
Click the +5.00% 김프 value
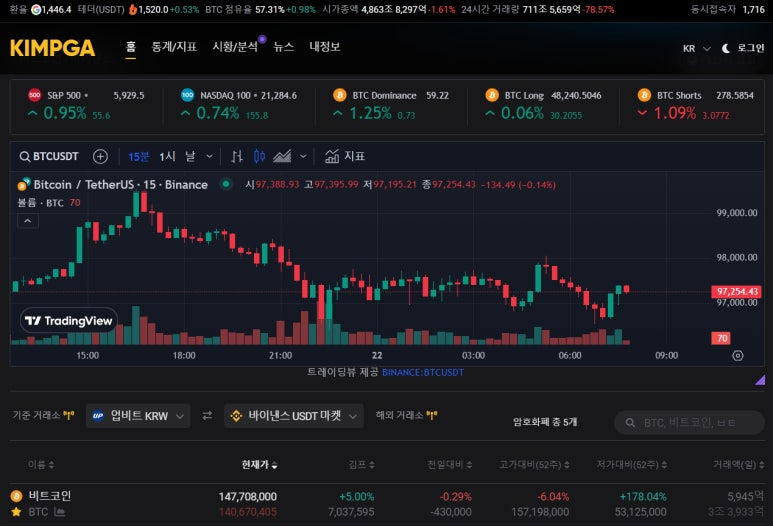tap(356, 496)
